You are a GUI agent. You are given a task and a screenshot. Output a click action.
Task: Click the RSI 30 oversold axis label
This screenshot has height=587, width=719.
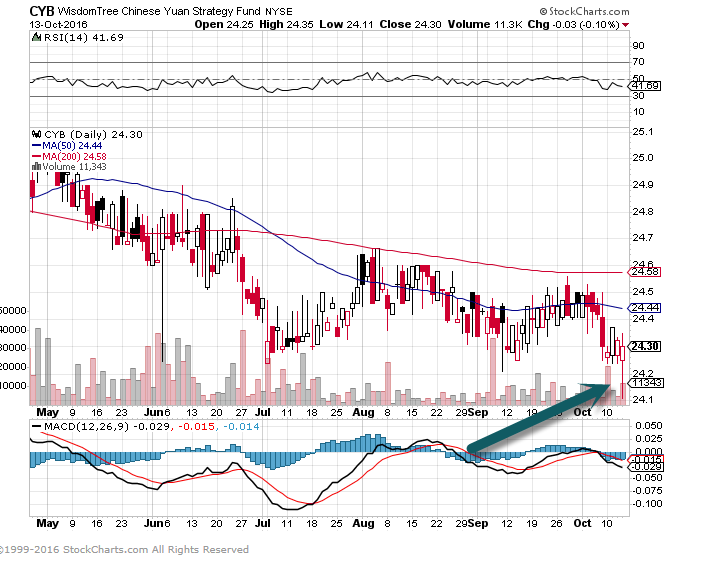tap(638, 95)
